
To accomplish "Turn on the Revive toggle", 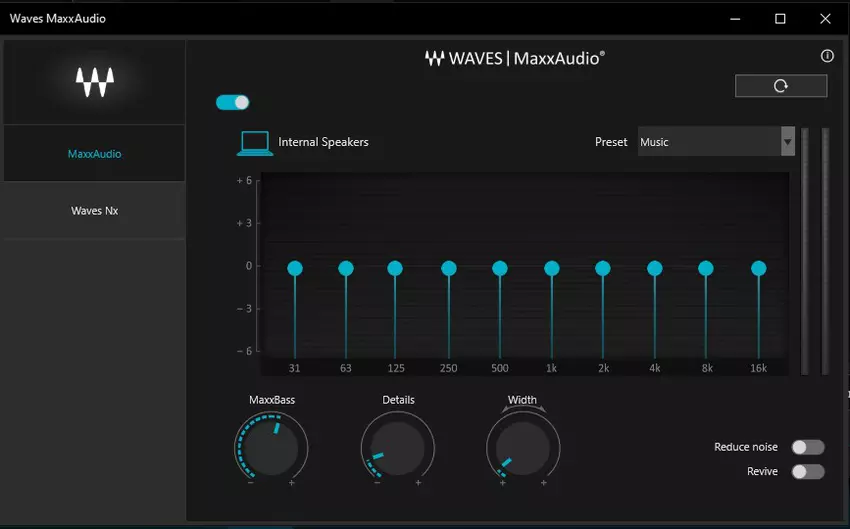I will coord(808,472).
